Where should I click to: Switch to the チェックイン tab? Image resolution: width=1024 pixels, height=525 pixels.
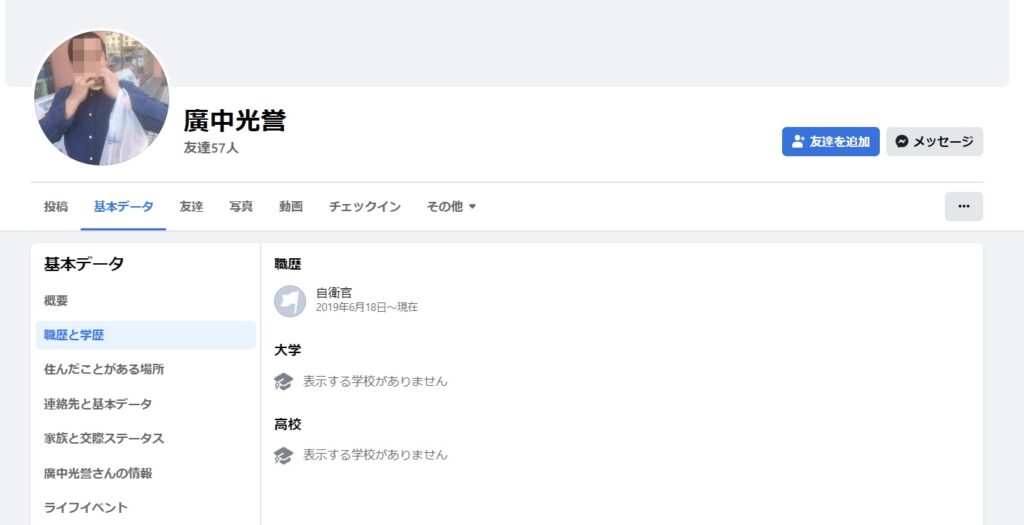364,206
